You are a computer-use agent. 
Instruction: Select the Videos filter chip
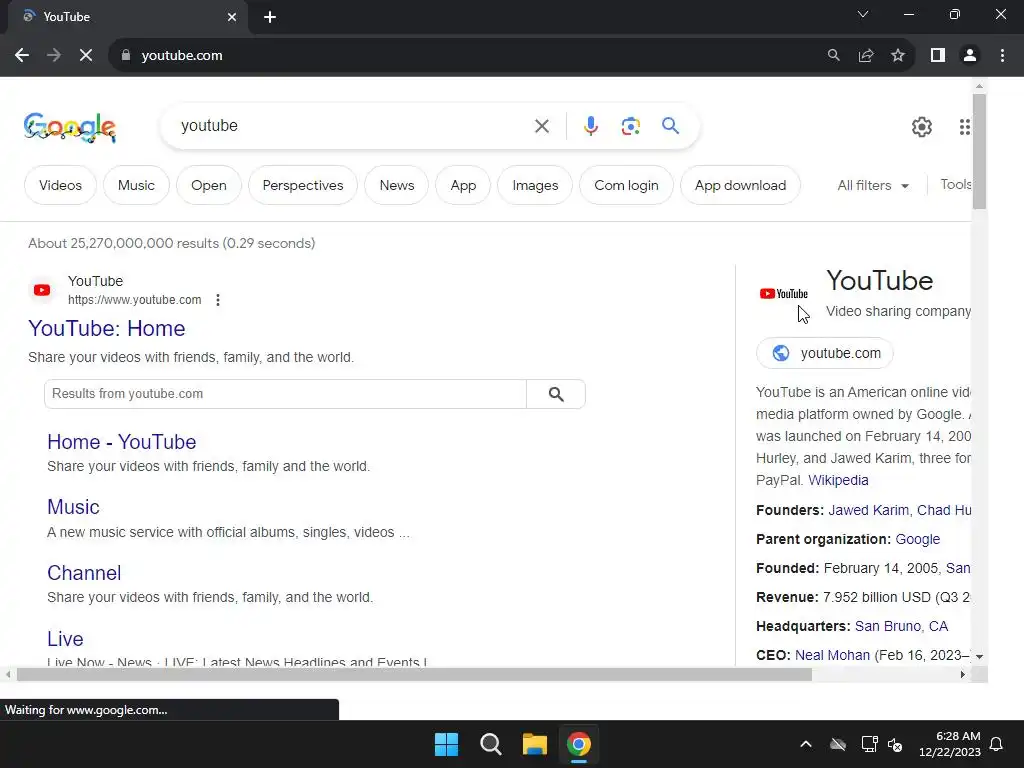point(60,185)
